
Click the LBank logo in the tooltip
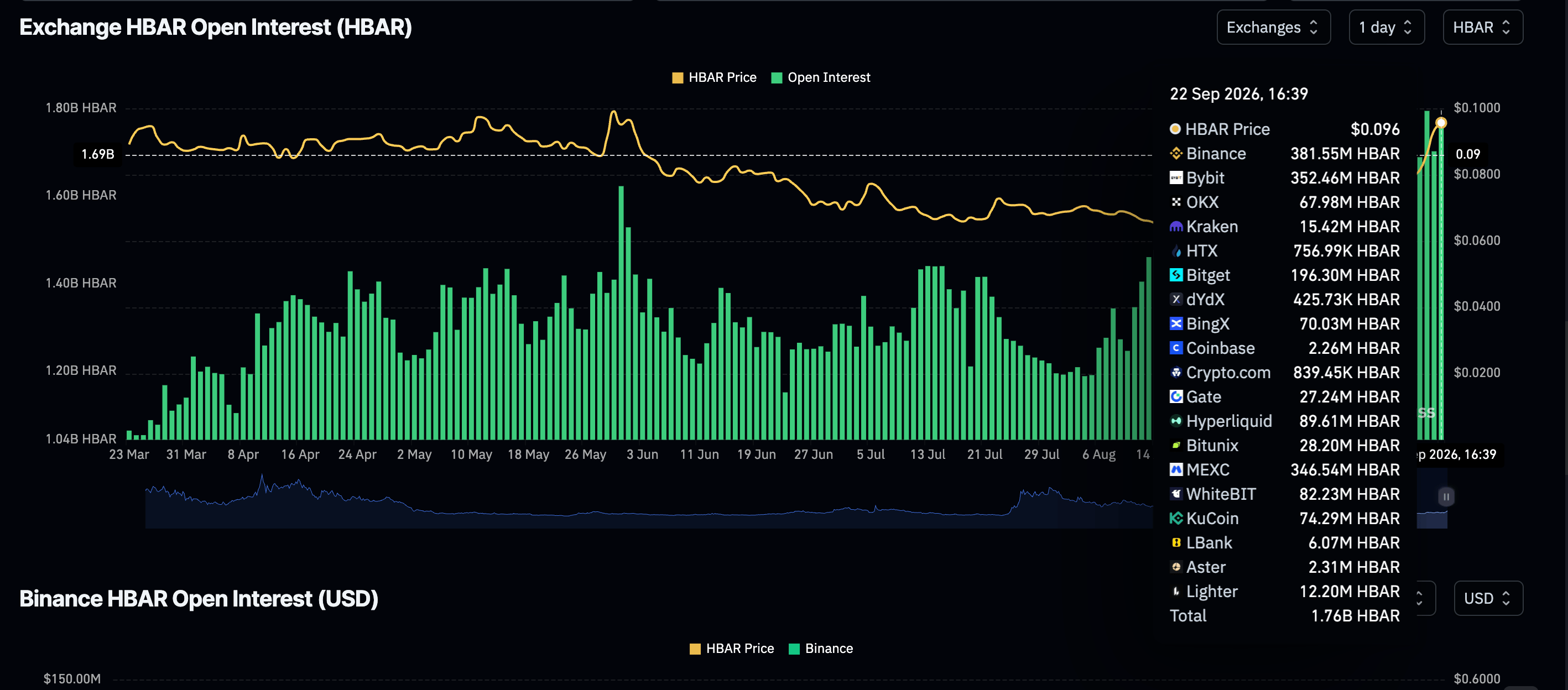pos(1176,543)
